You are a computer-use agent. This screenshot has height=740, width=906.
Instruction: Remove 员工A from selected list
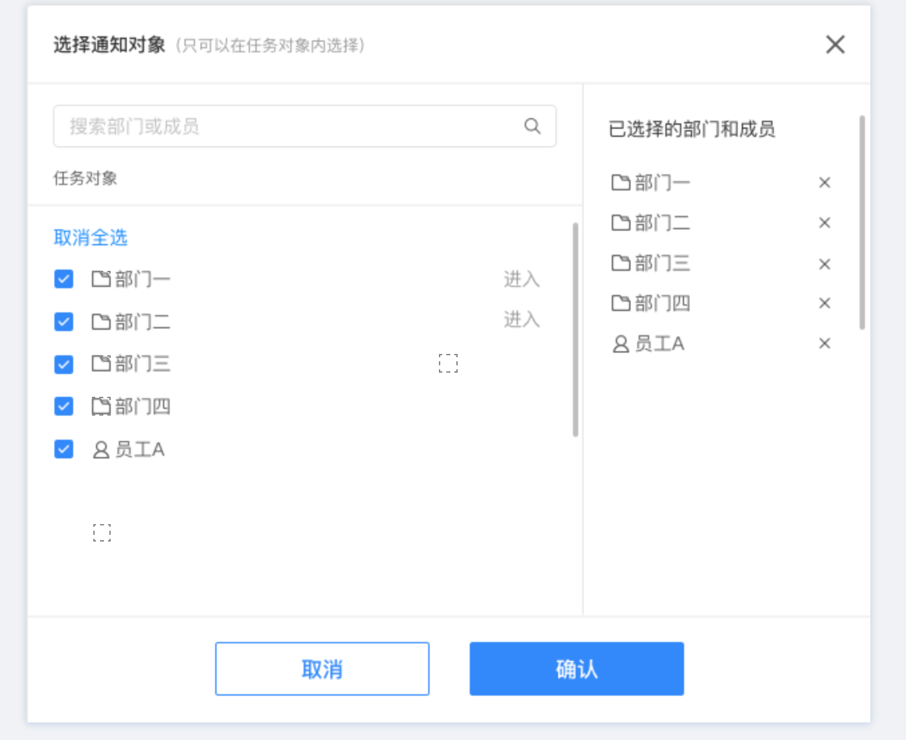click(x=825, y=344)
